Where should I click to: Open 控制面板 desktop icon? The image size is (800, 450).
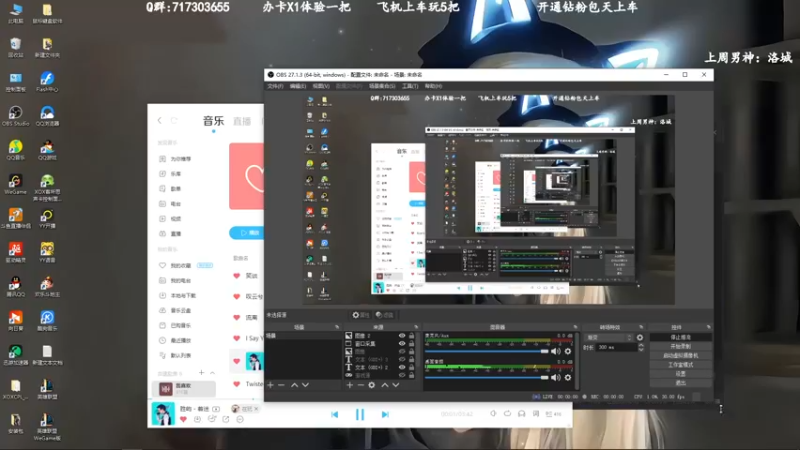click(15, 82)
